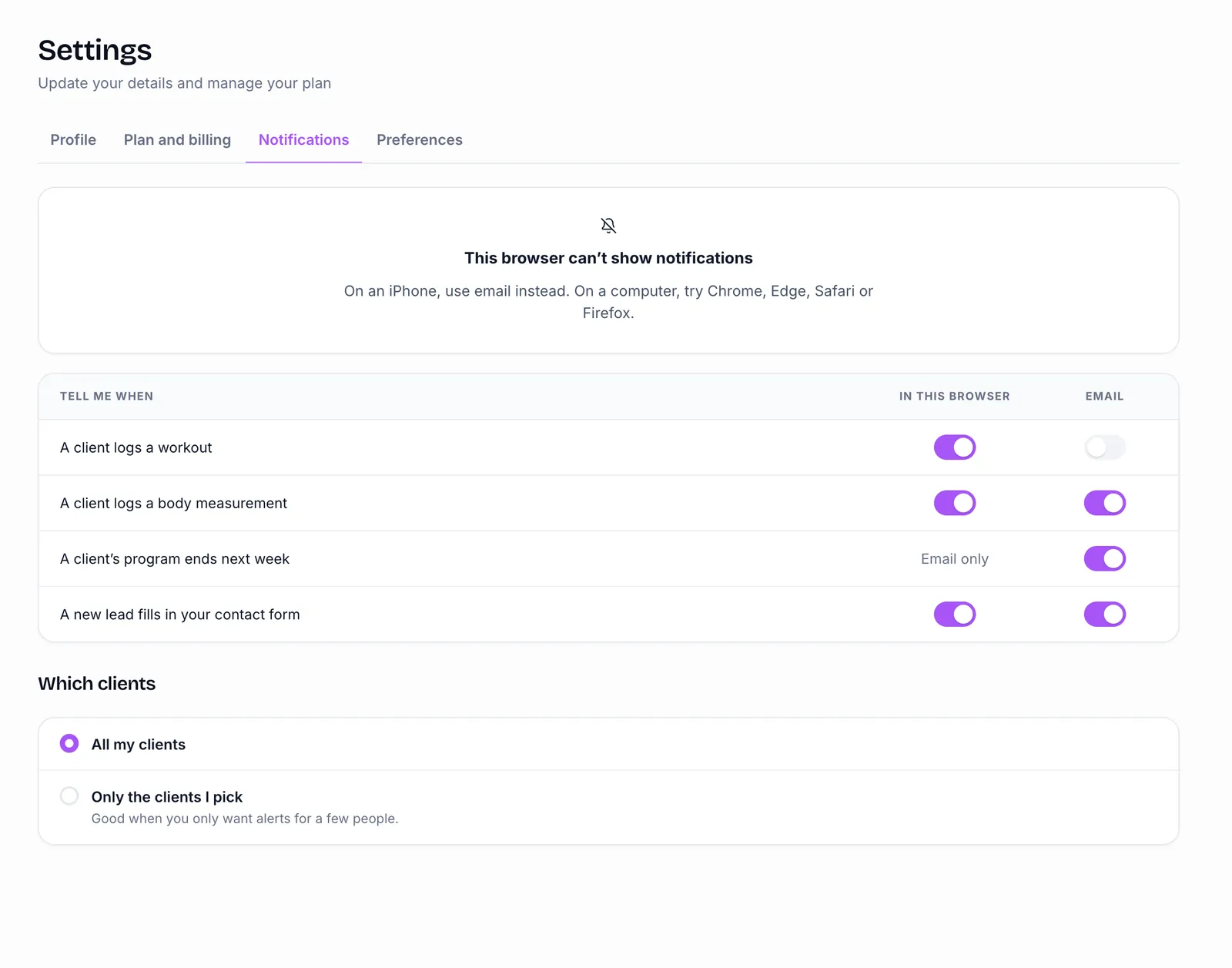Click the 'Which clients' heading

(x=97, y=684)
